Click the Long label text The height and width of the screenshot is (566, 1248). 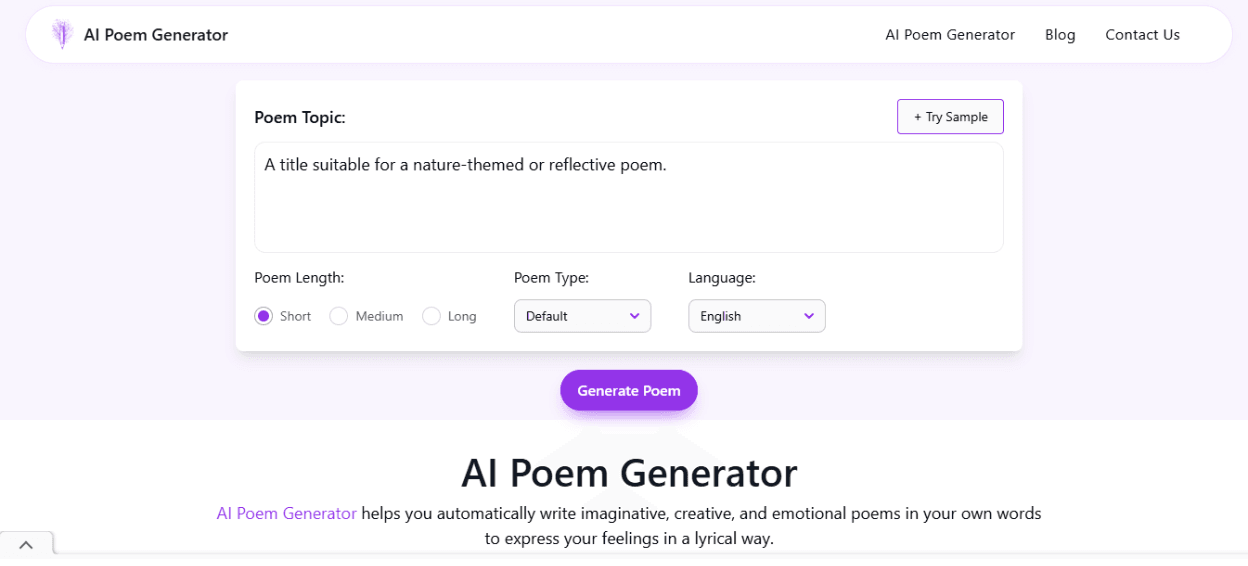pyautogui.click(x=462, y=316)
